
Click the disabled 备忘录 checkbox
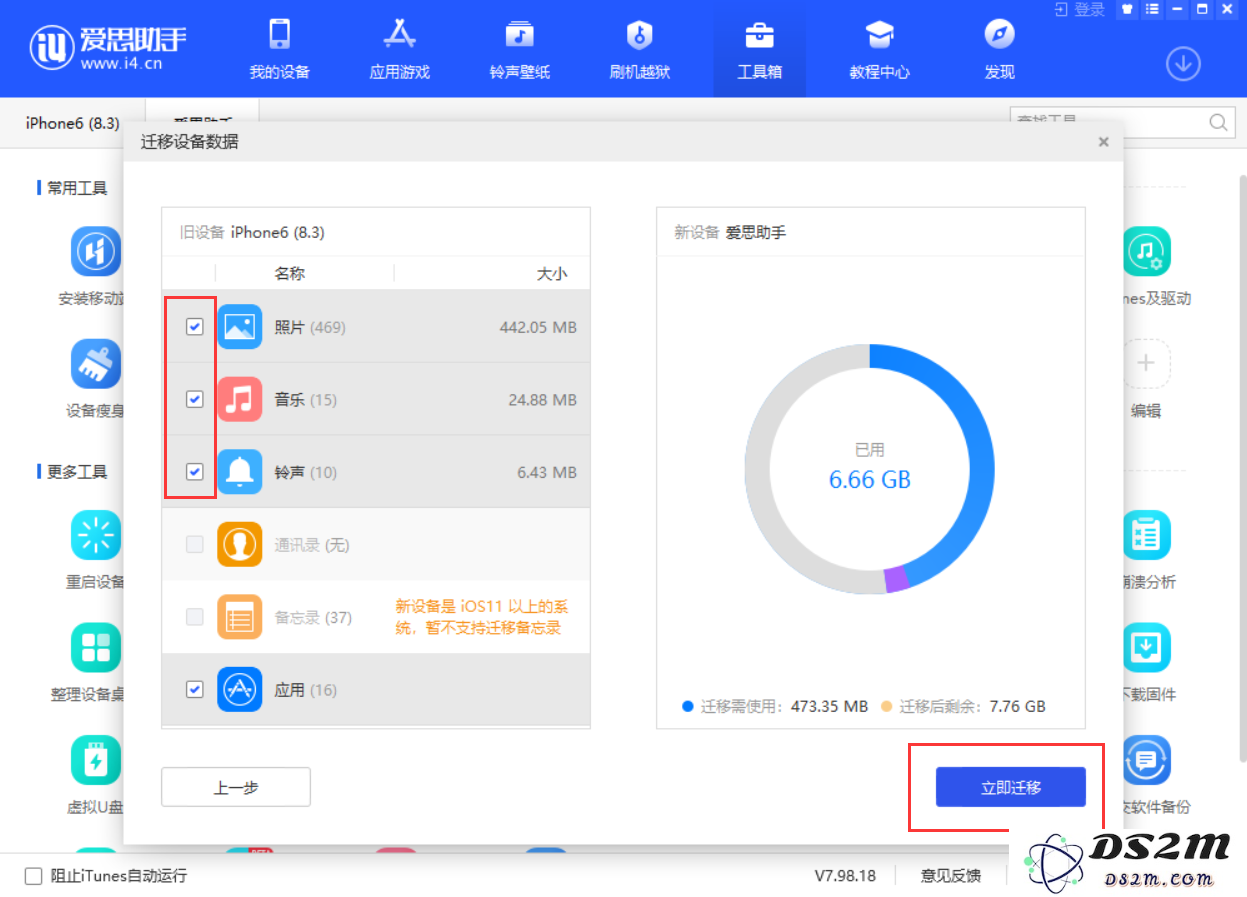[x=195, y=617]
